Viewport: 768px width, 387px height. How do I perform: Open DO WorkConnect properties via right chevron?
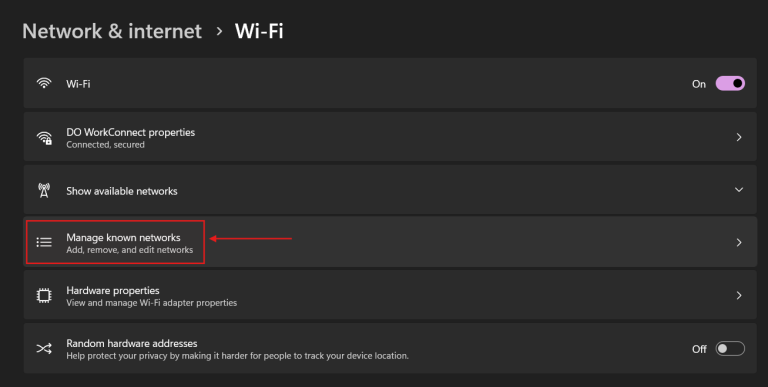coord(739,137)
